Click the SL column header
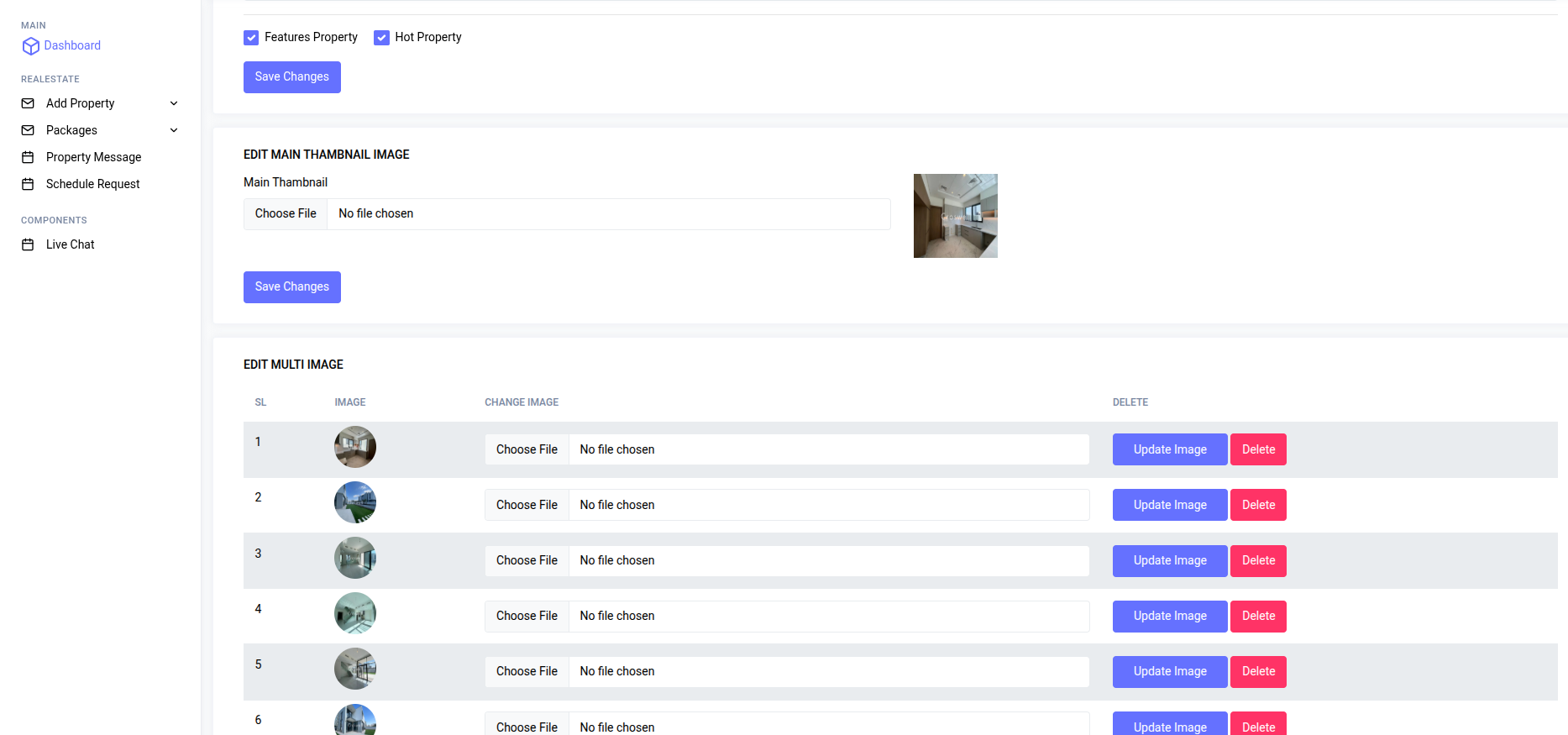 [260, 402]
